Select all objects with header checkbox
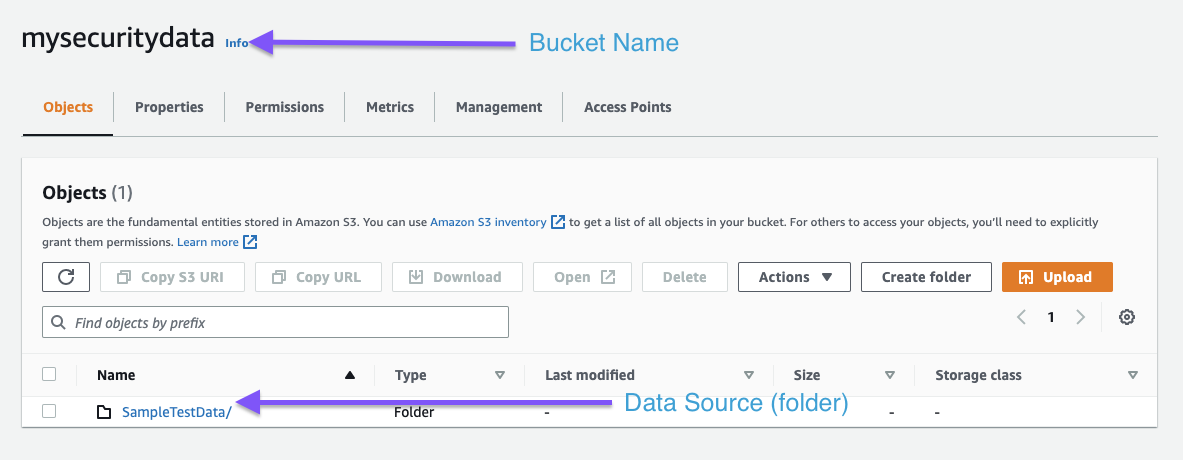 pos(49,375)
